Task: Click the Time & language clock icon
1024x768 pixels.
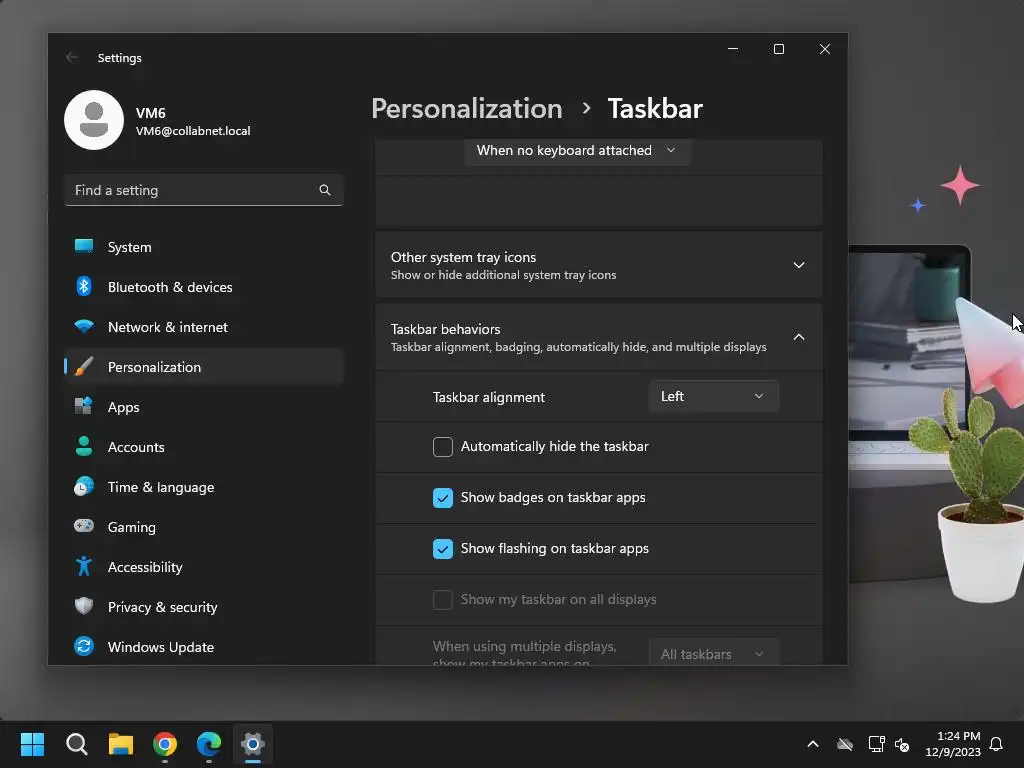Action: click(84, 487)
